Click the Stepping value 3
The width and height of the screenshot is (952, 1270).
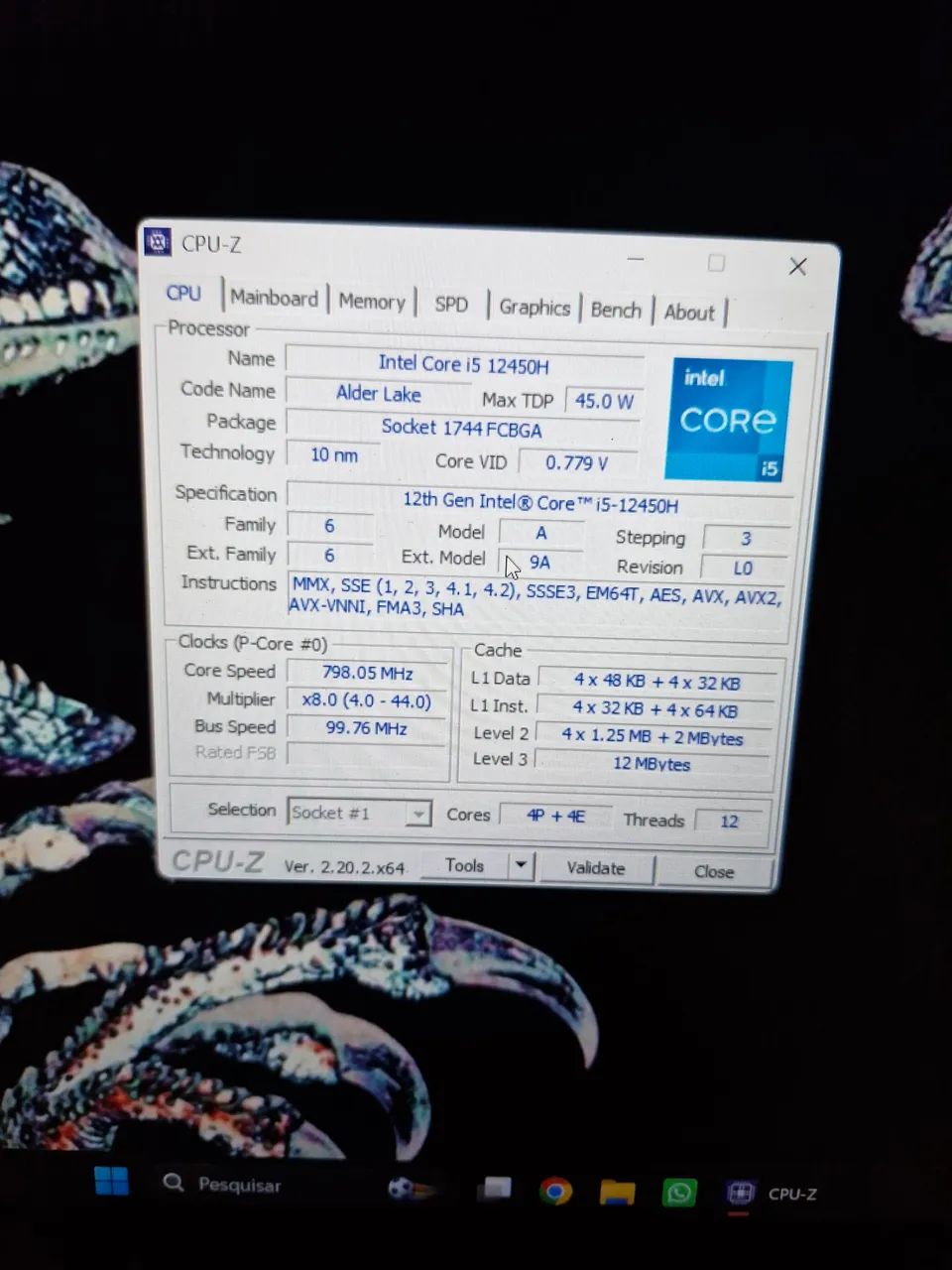(746, 539)
